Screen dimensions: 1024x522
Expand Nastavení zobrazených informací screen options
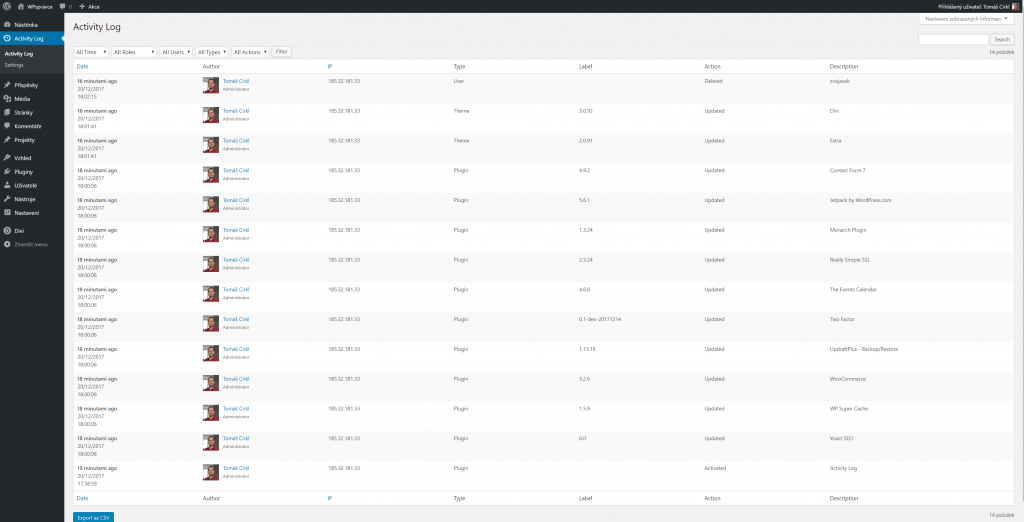coord(969,19)
